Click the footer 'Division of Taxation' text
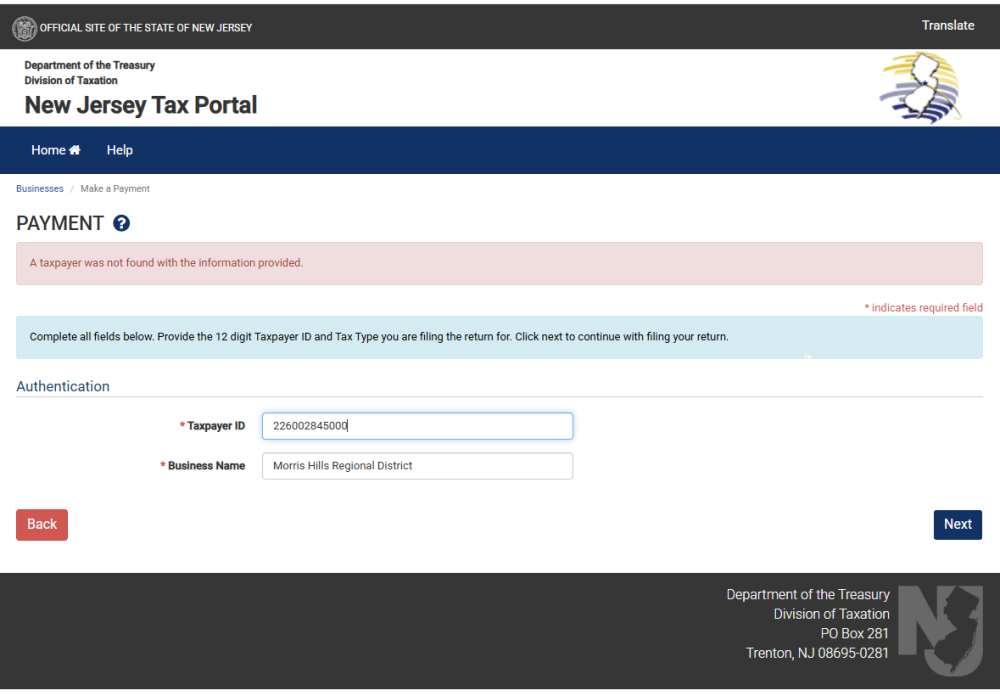This screenshot has height=696, width=1000. (x=831, y=614)
